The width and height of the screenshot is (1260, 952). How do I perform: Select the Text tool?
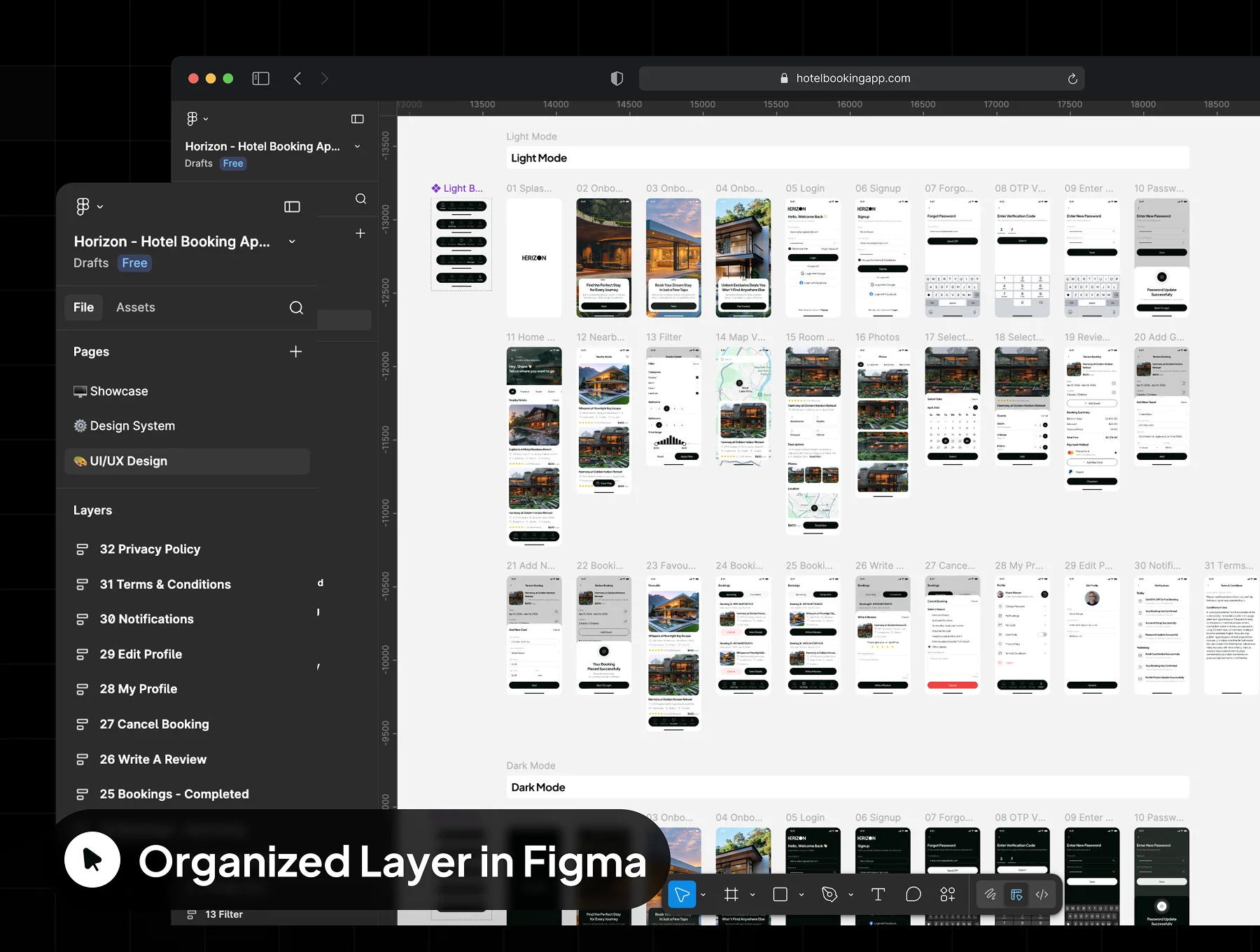pyautogui.click(x=878, y=894)
